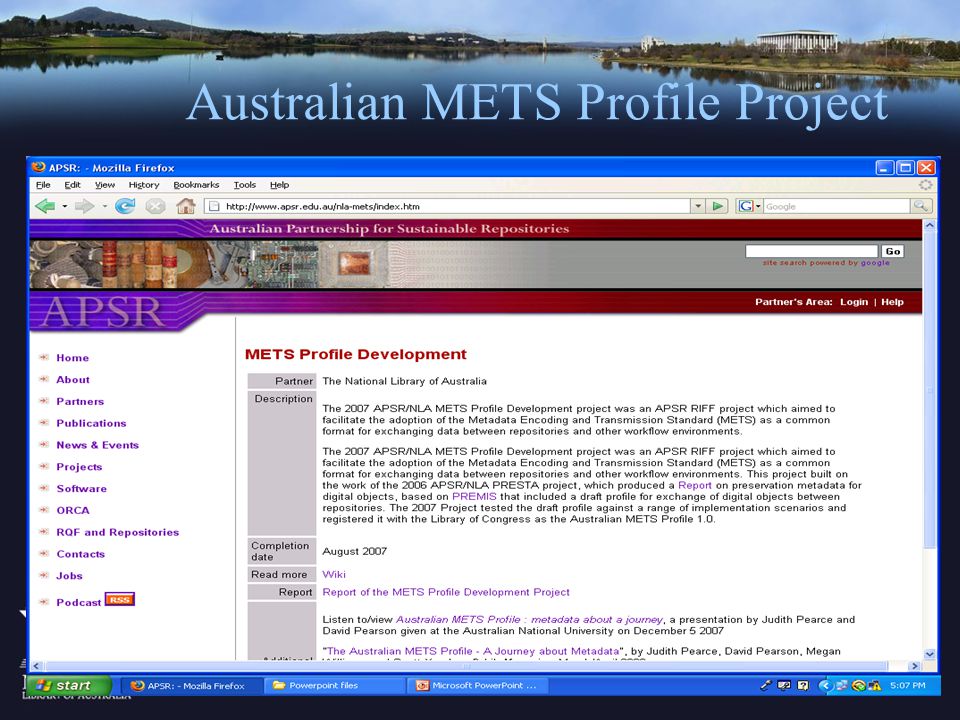Open the Podcast sidebar link

coord(78,602)
